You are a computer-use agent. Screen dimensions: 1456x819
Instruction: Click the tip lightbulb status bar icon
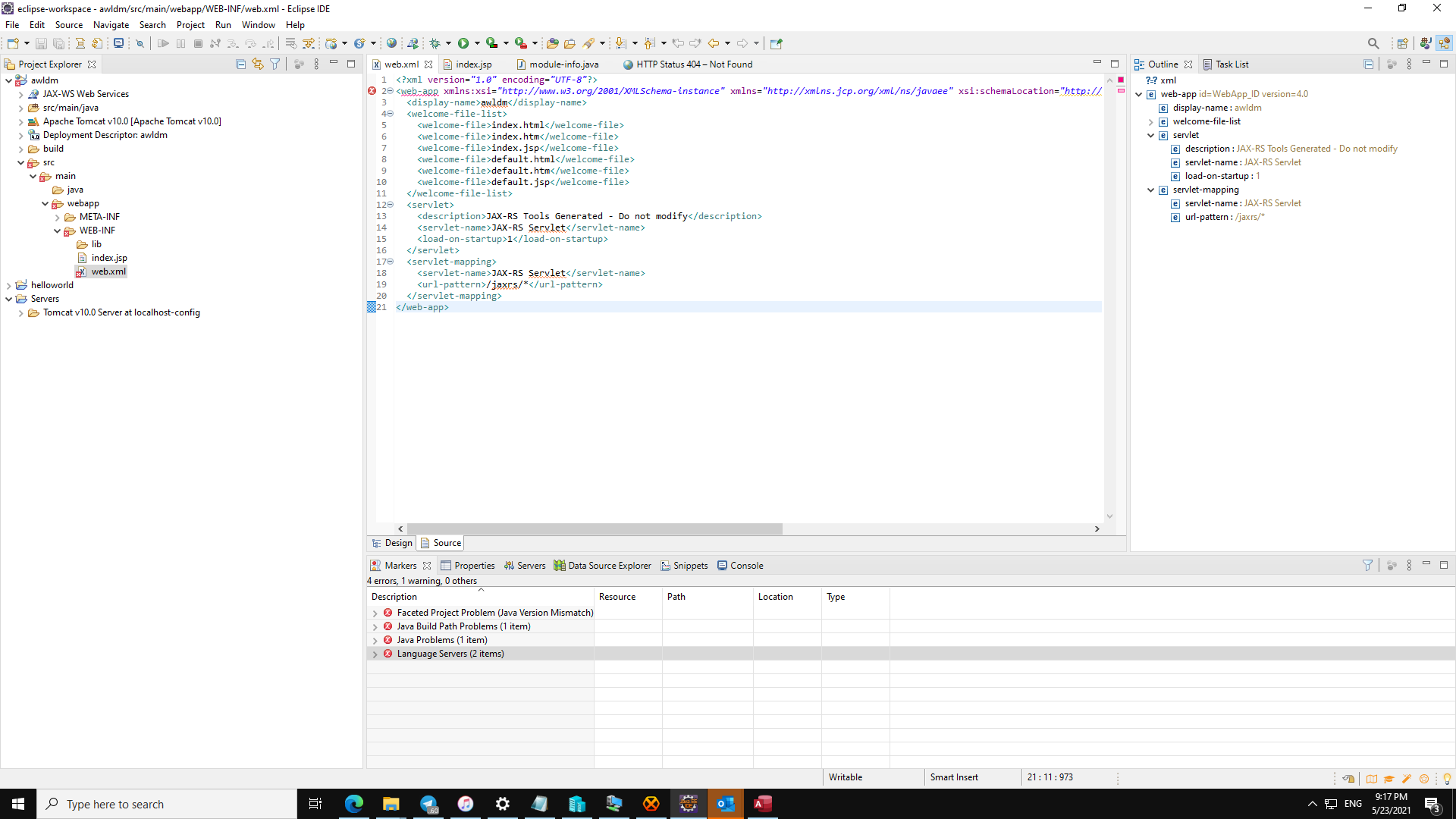(1447, 779)
